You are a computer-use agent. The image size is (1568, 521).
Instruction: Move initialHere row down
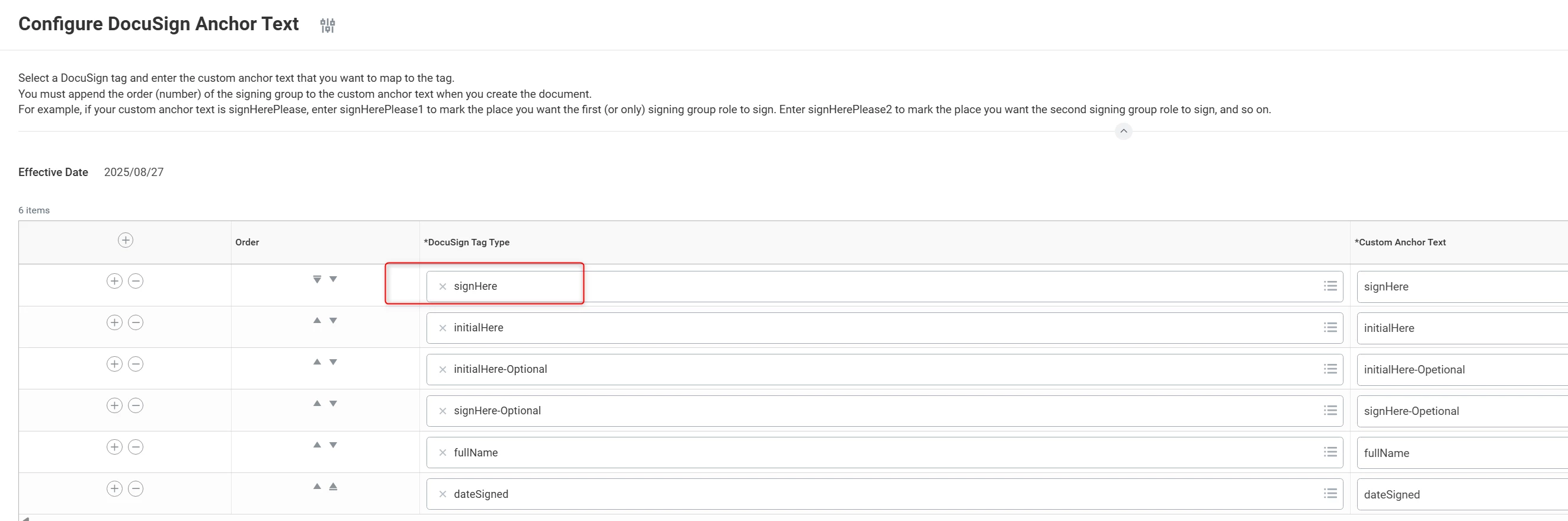tap(333, 321)
